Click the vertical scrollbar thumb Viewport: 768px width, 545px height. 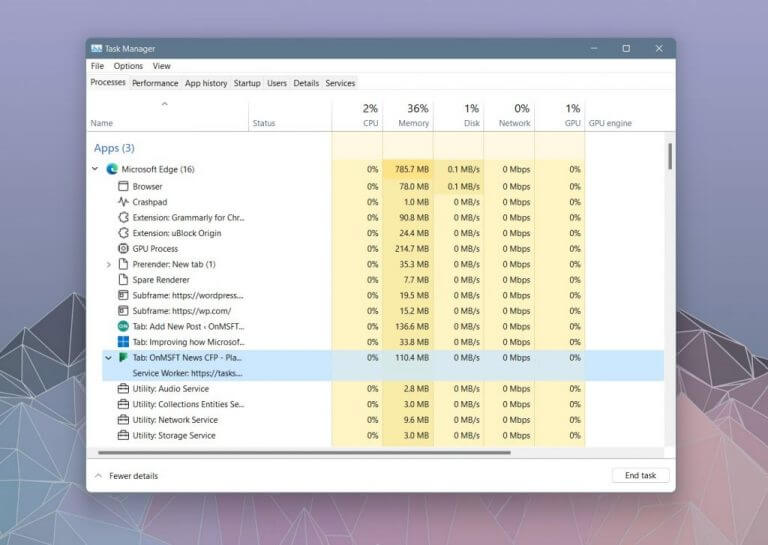pos(670,156)
